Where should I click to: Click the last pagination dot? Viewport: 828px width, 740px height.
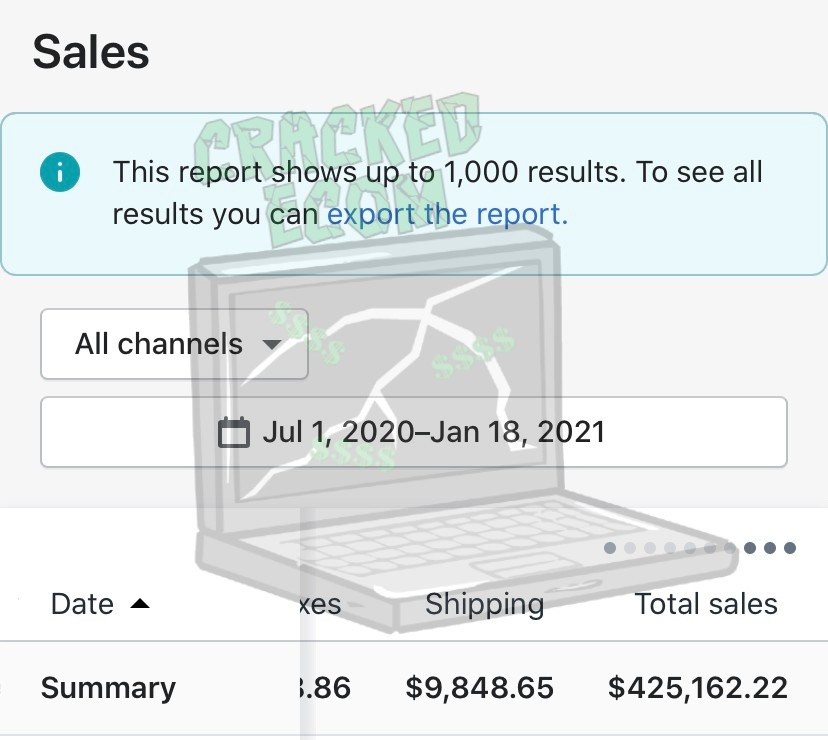click(x=790, y=548)
